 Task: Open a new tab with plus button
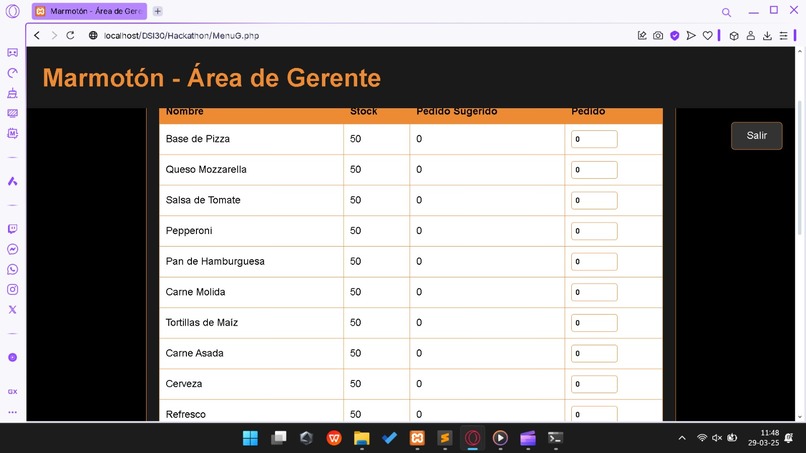158,11
